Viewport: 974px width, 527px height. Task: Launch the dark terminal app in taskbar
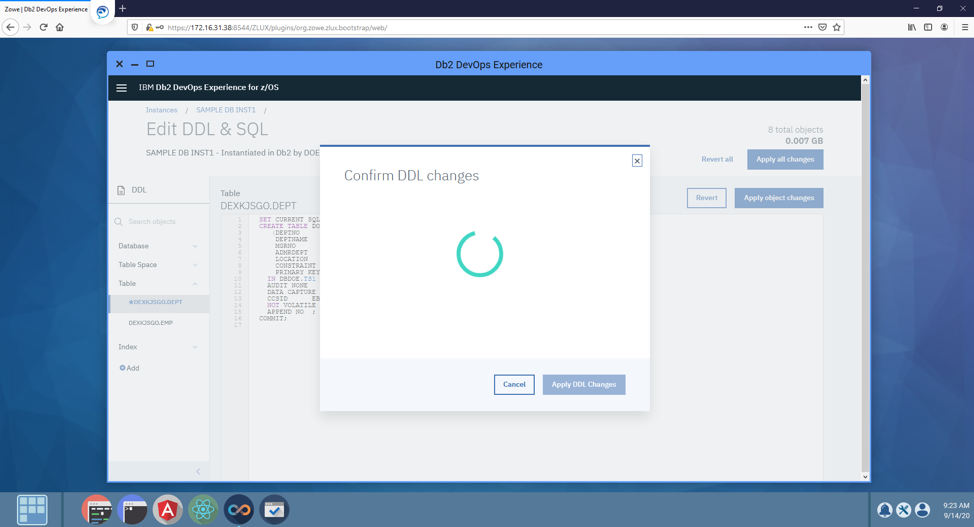coord(132,510)
